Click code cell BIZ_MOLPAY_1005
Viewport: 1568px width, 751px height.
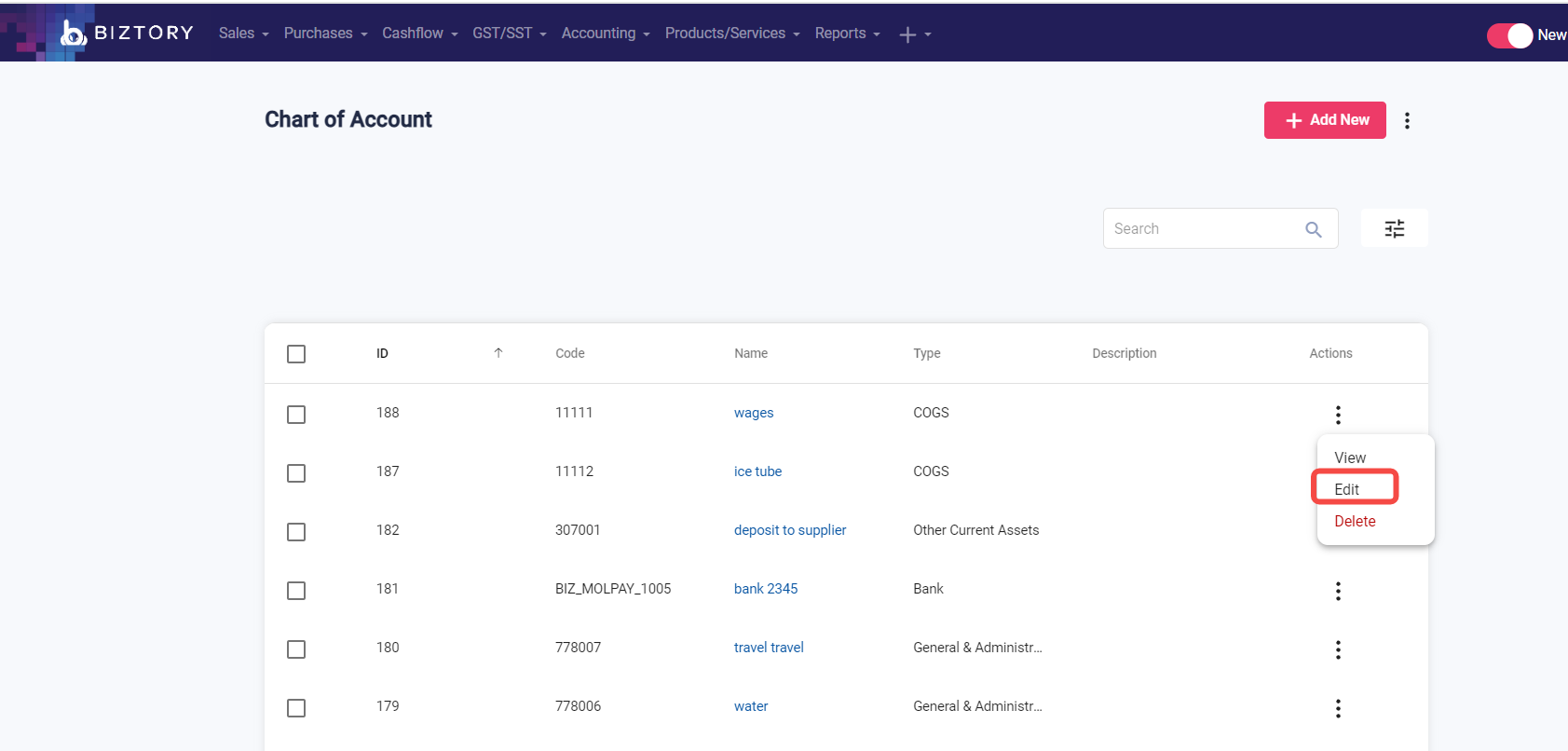tap(613, 589)
